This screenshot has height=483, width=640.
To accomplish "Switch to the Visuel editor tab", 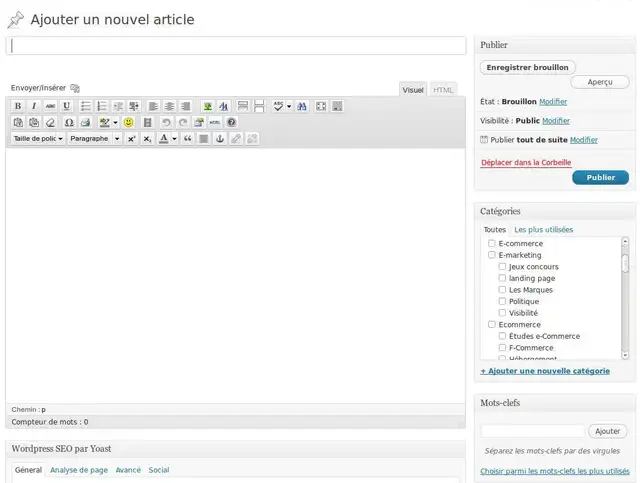I will [413, 90].
